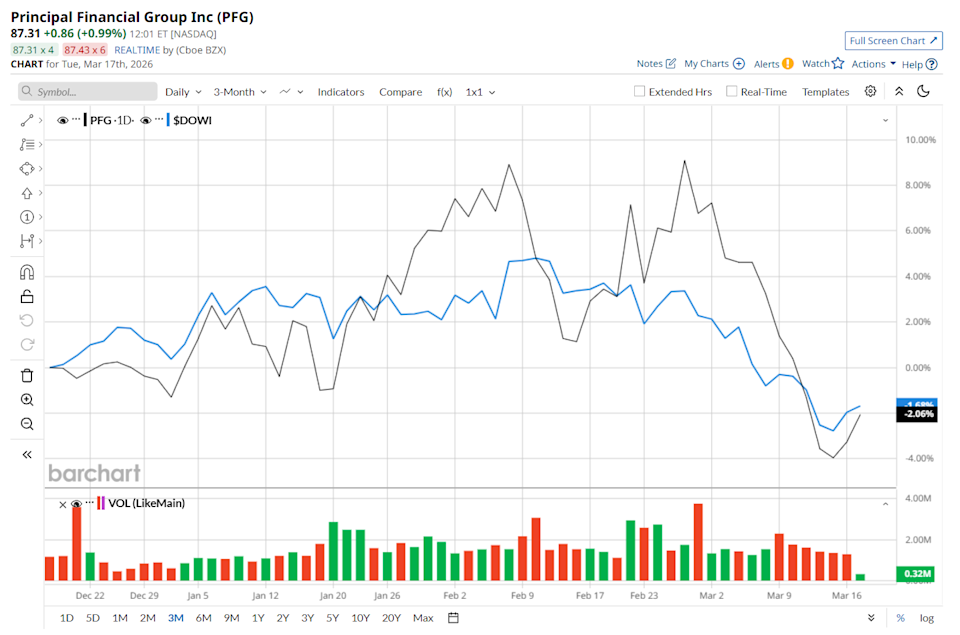Zoom in using the magnifier plus icon

click(x=27, y=400)
